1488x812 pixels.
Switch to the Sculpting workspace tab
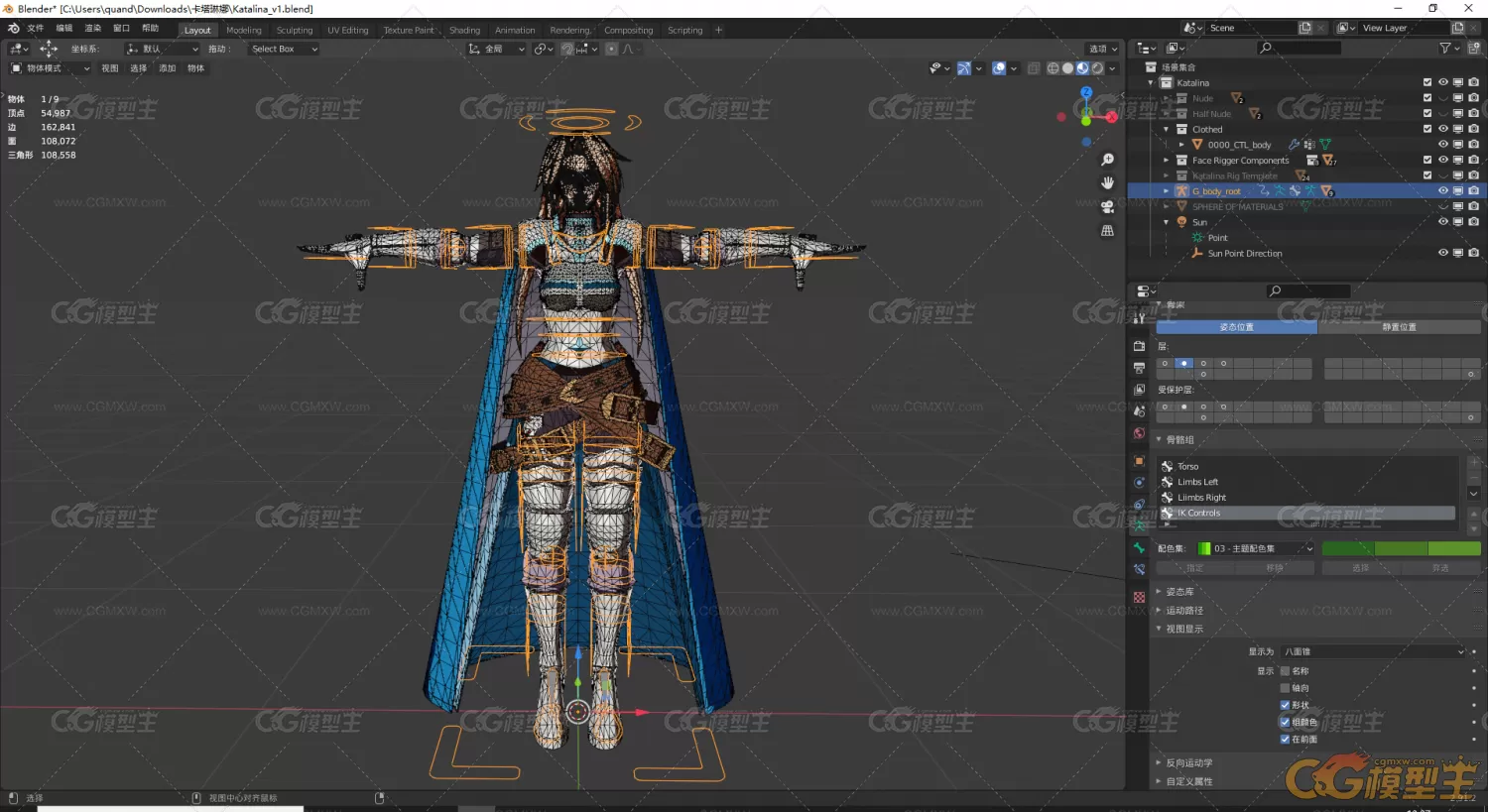point(295,30)
